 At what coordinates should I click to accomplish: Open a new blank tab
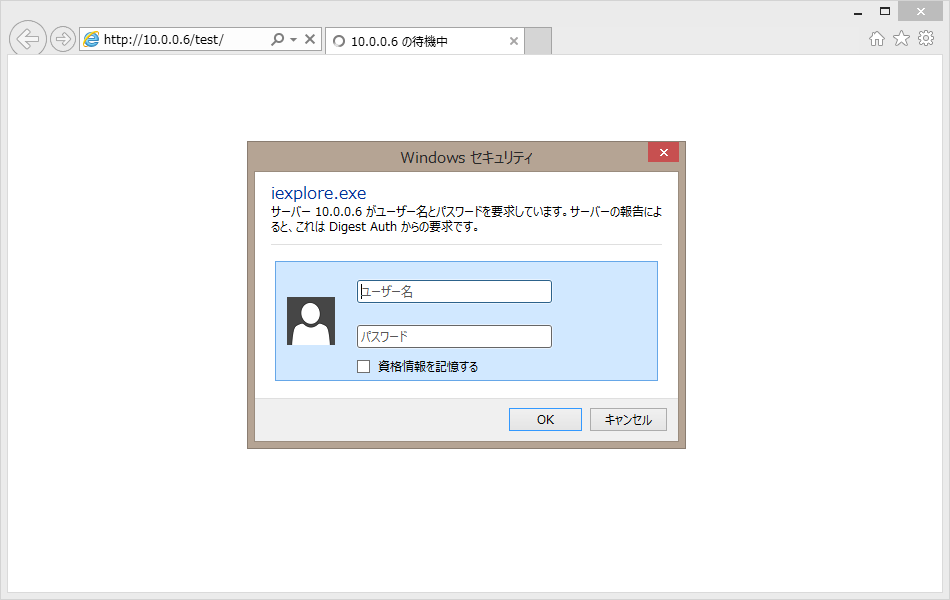538,42
